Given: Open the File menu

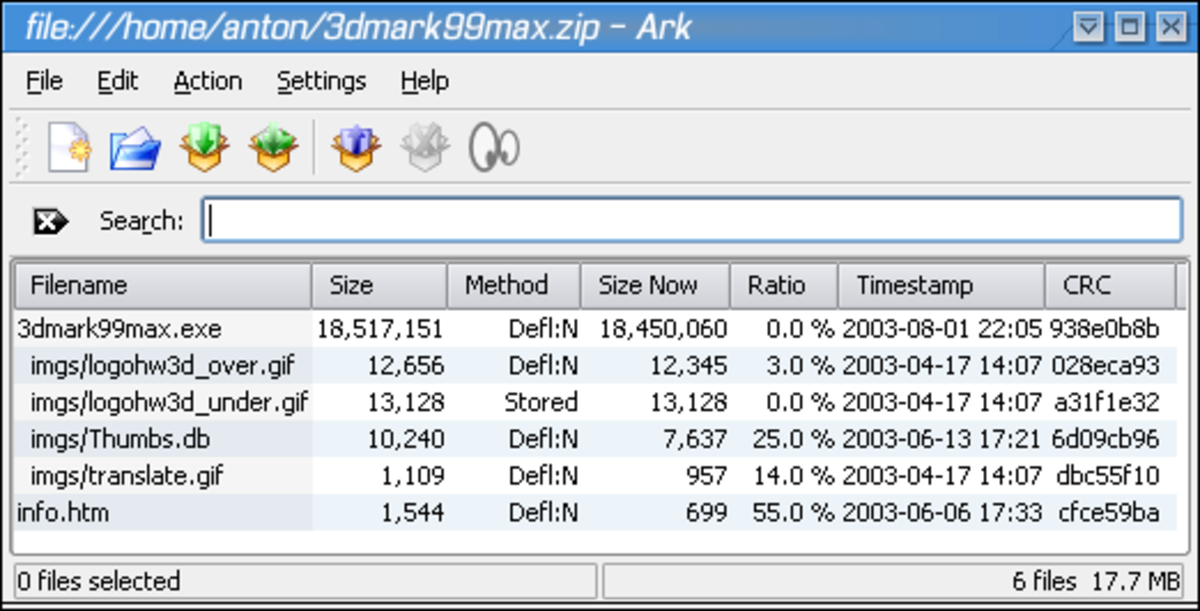Looking at the screenshot, I should (x=44, y=81).
